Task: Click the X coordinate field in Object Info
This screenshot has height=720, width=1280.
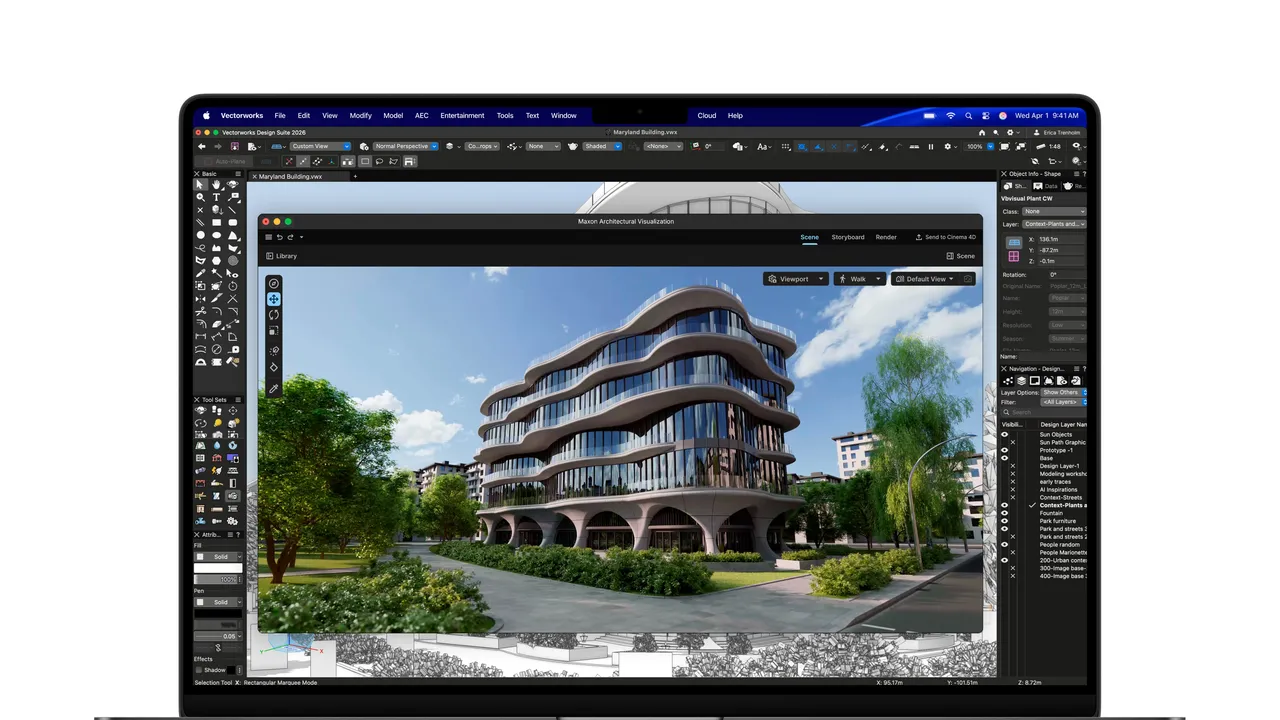Action: 1060,240
